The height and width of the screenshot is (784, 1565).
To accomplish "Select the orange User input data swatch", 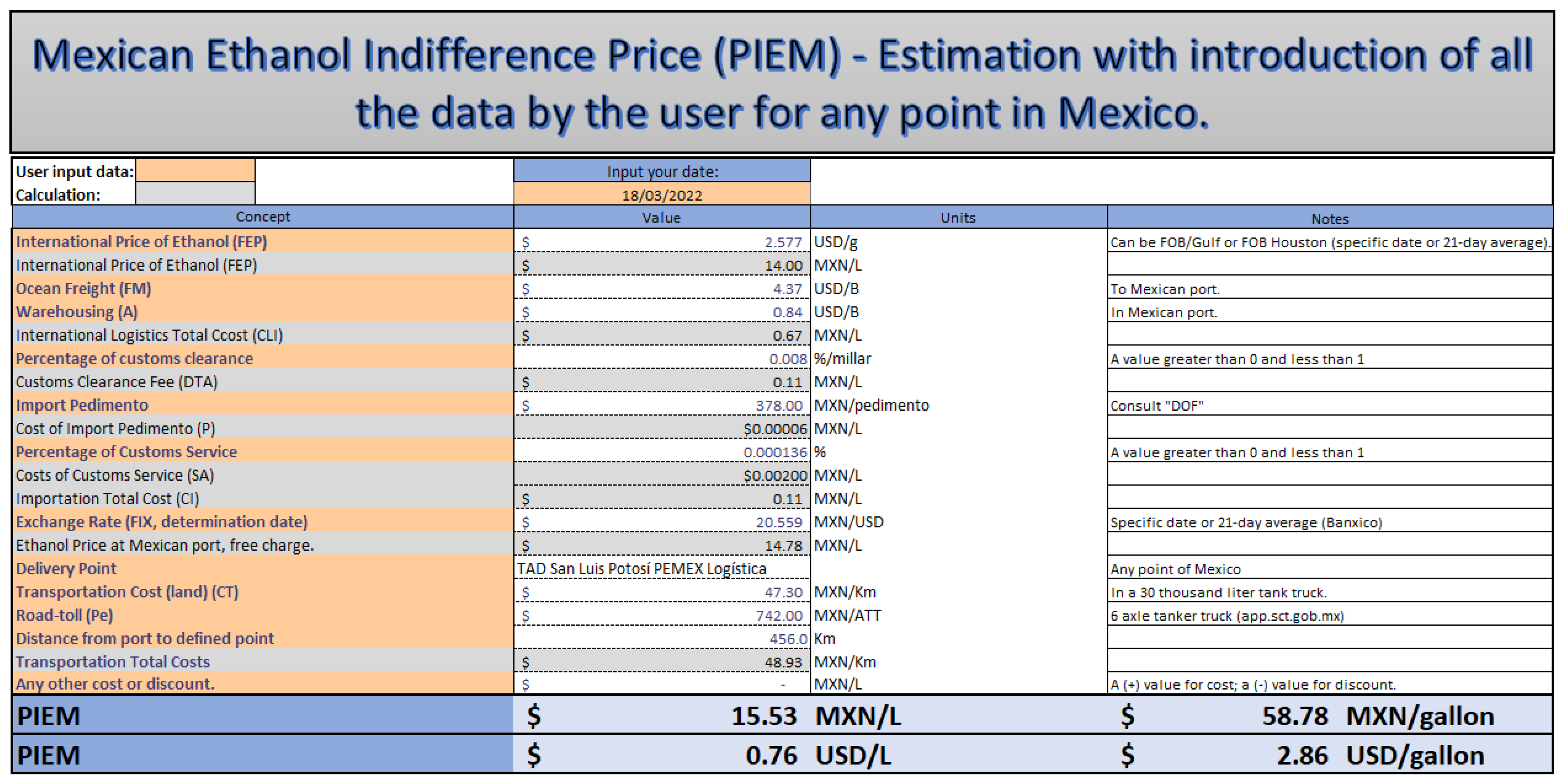I will pyautogui.click(x=195, y=171).
